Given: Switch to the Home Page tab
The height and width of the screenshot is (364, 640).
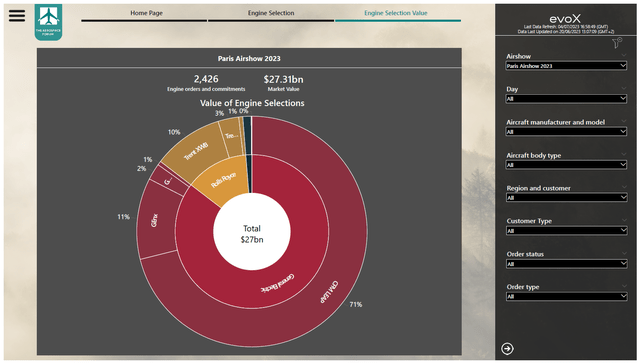Looking at the screenshot, I should coord(146,13).
